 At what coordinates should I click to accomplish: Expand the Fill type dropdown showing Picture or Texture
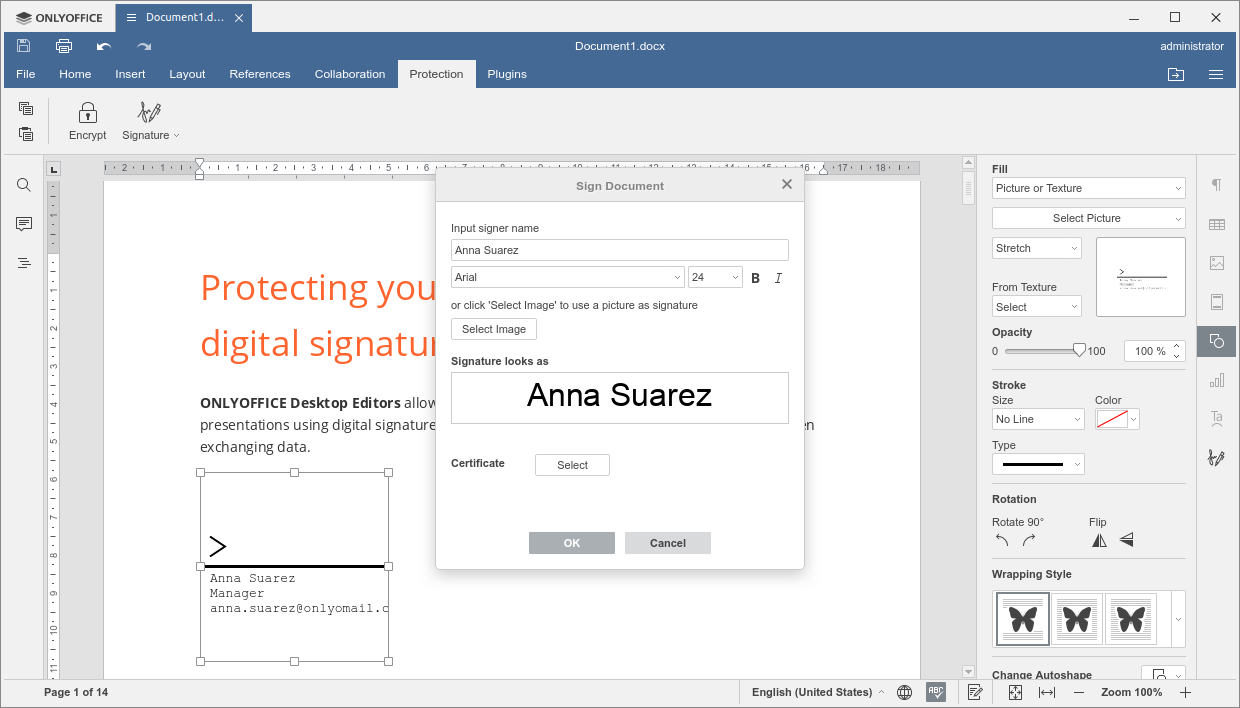[x=1088, y=188]
